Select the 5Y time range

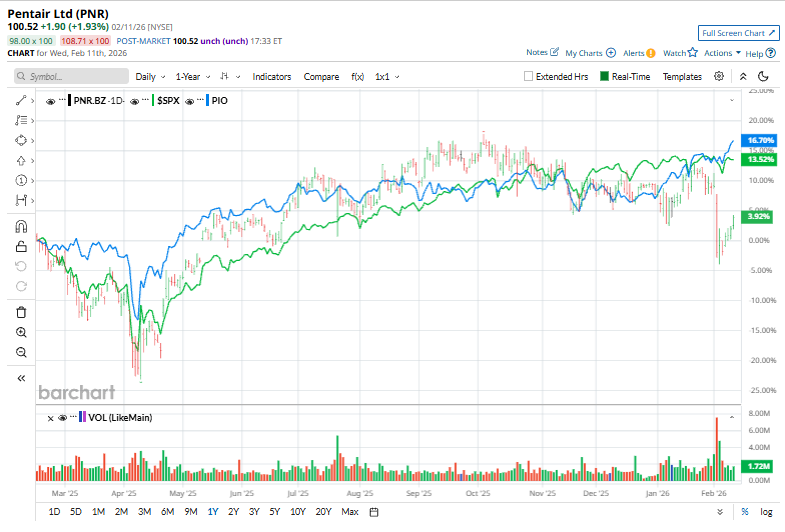275,512
